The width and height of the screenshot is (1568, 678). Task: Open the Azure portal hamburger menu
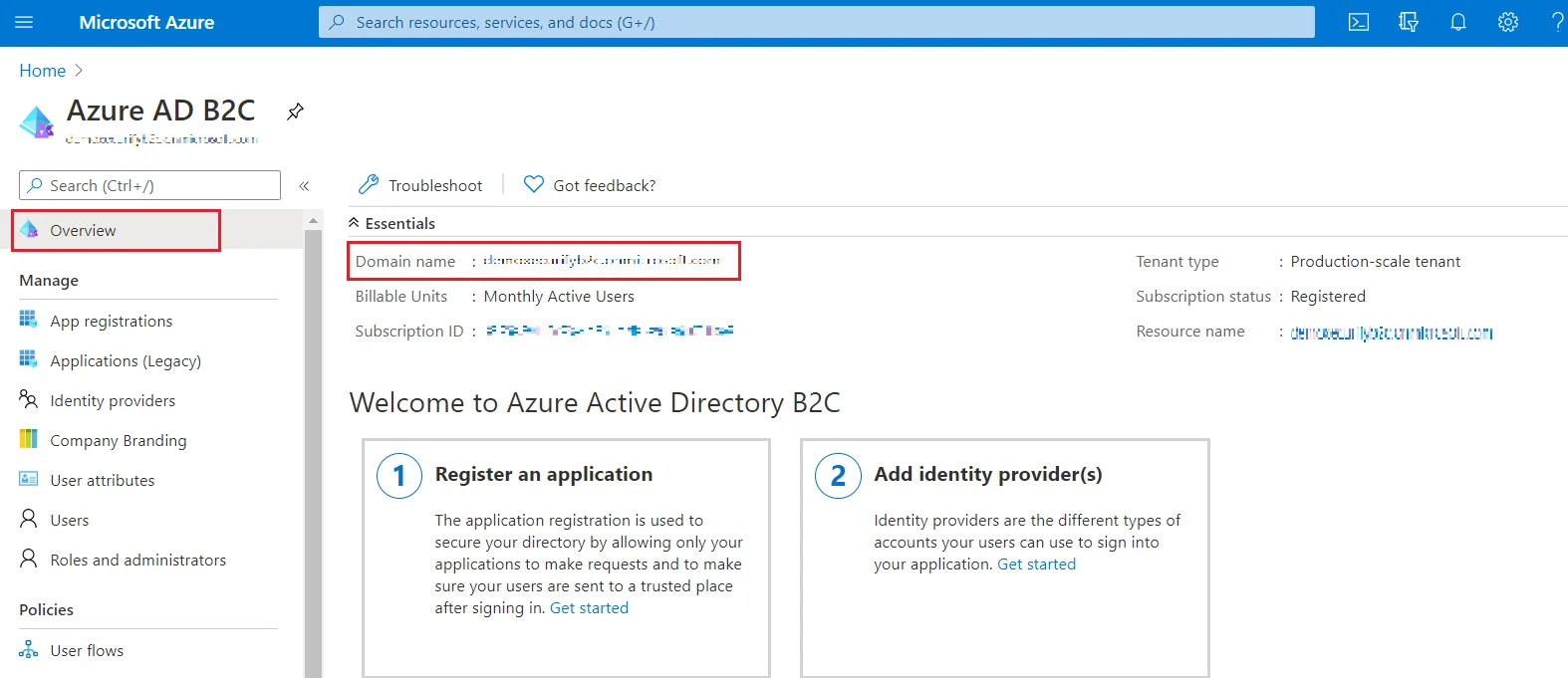point(24,22)
